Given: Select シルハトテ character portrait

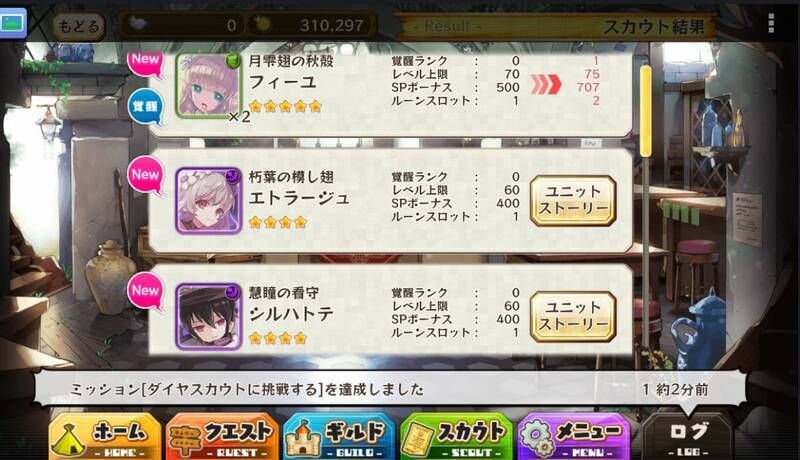Looking at the screenshot, I should 208,317.
